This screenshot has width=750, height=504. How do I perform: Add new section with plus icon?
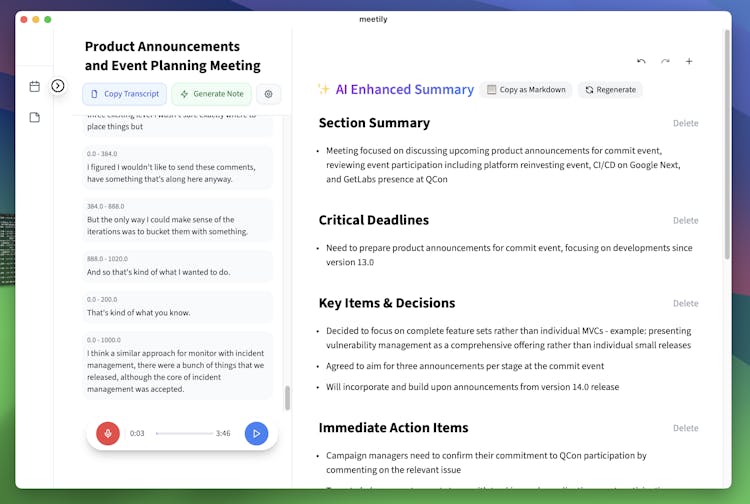(689, 61)
